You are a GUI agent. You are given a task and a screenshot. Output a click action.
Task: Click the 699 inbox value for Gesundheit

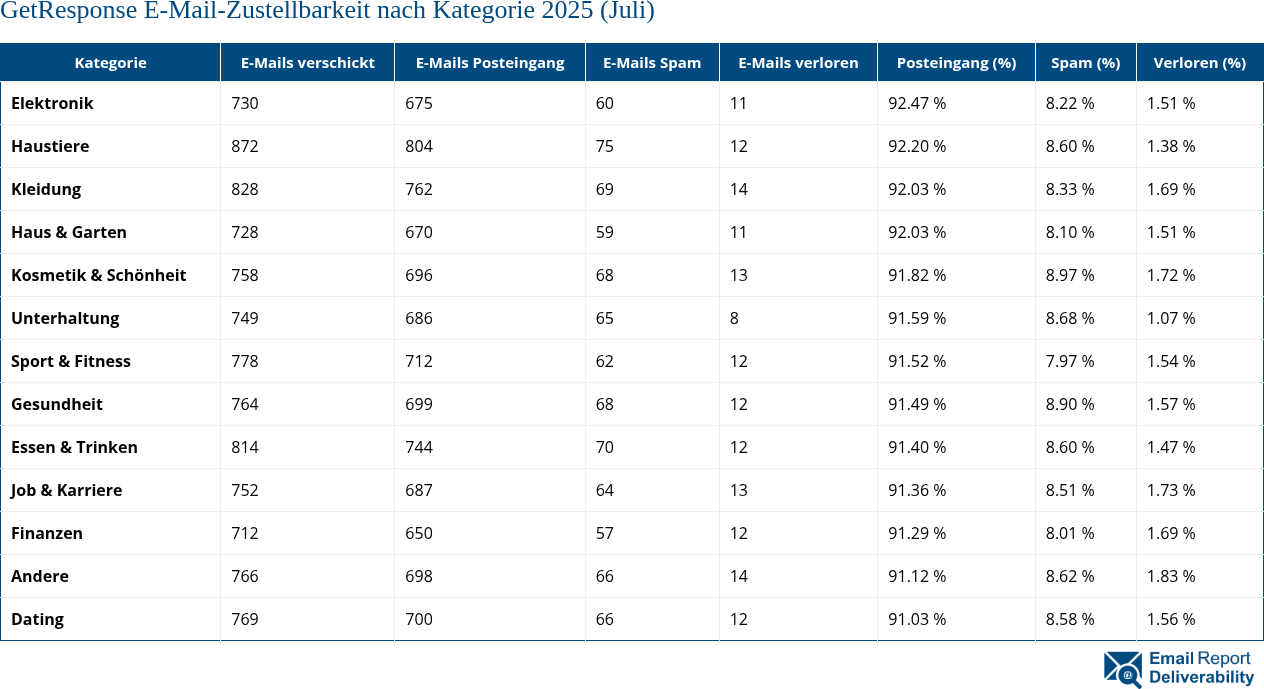(x=419, y=404)
